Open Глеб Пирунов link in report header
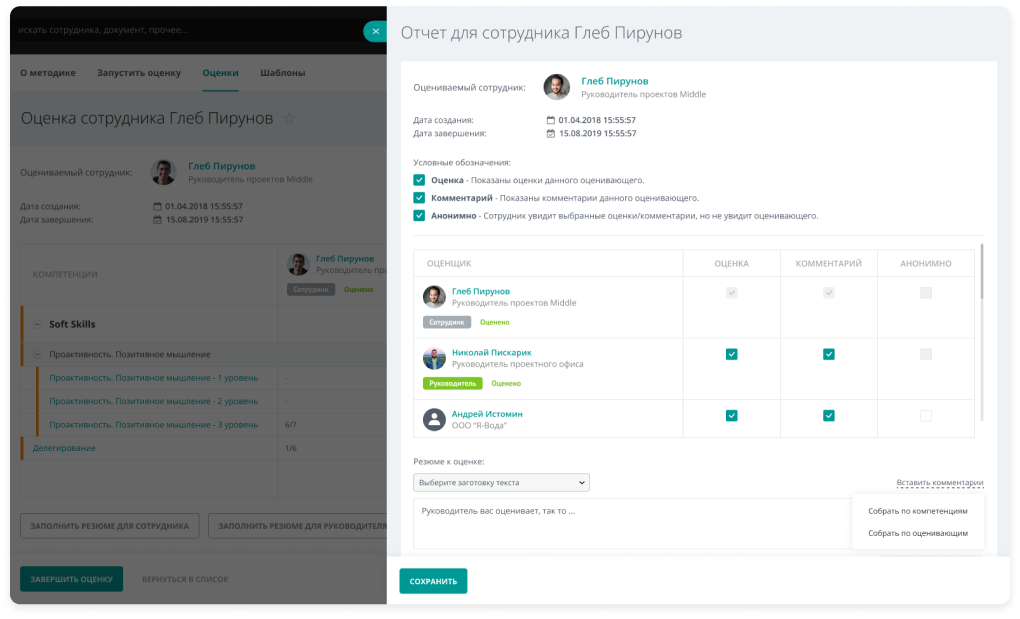 [x=615, y=81]
